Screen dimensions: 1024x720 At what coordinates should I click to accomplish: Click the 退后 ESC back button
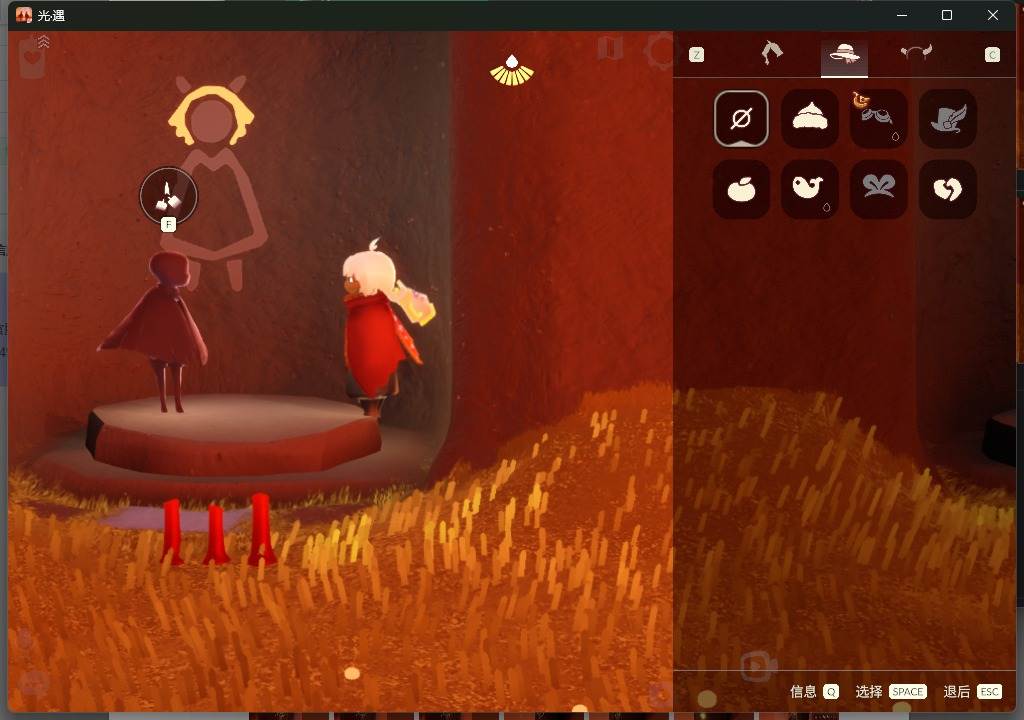[972, 692]
